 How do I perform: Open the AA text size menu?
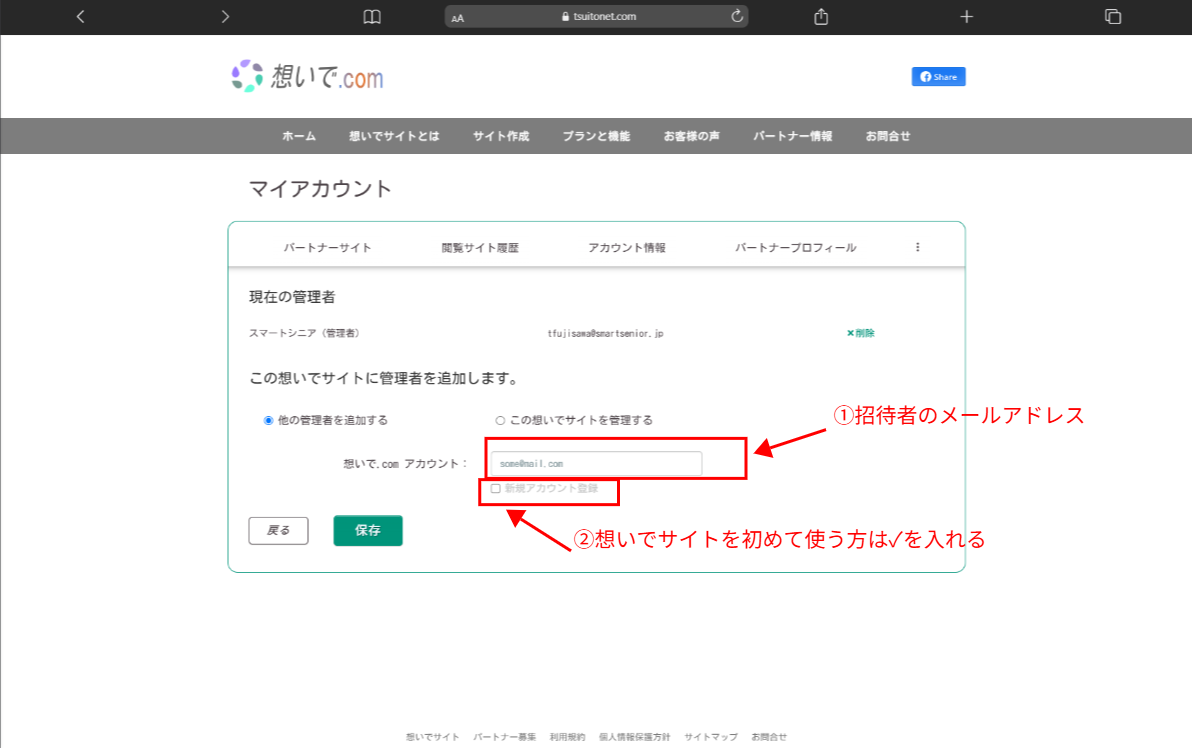click(458, 17)
